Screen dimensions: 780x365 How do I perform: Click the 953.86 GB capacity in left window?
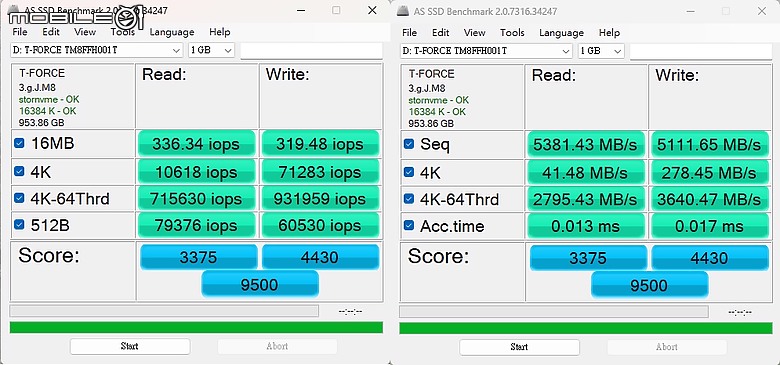(x=41, y=122)
